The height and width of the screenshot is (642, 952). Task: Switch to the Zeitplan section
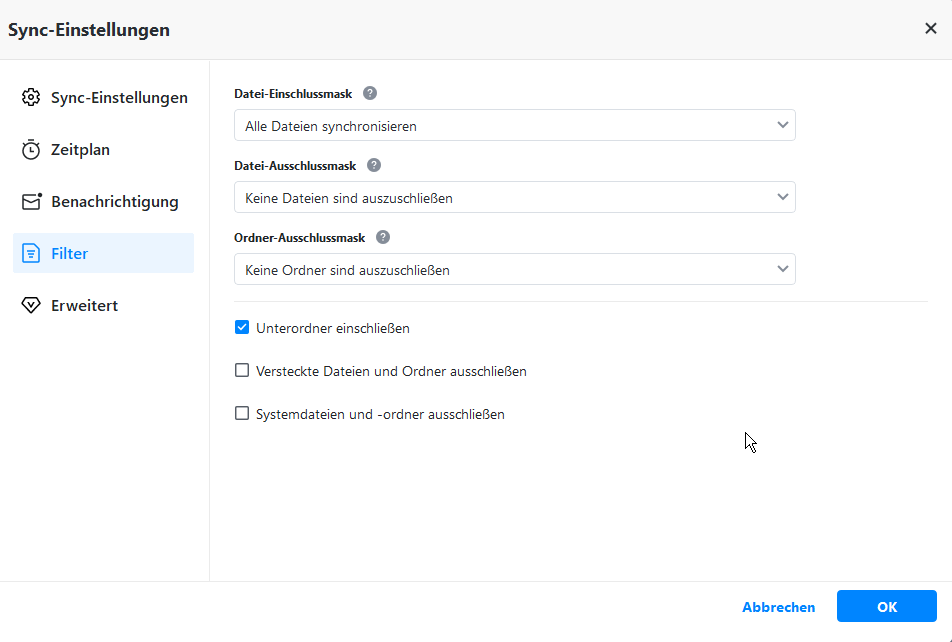[x=81, y=150]
